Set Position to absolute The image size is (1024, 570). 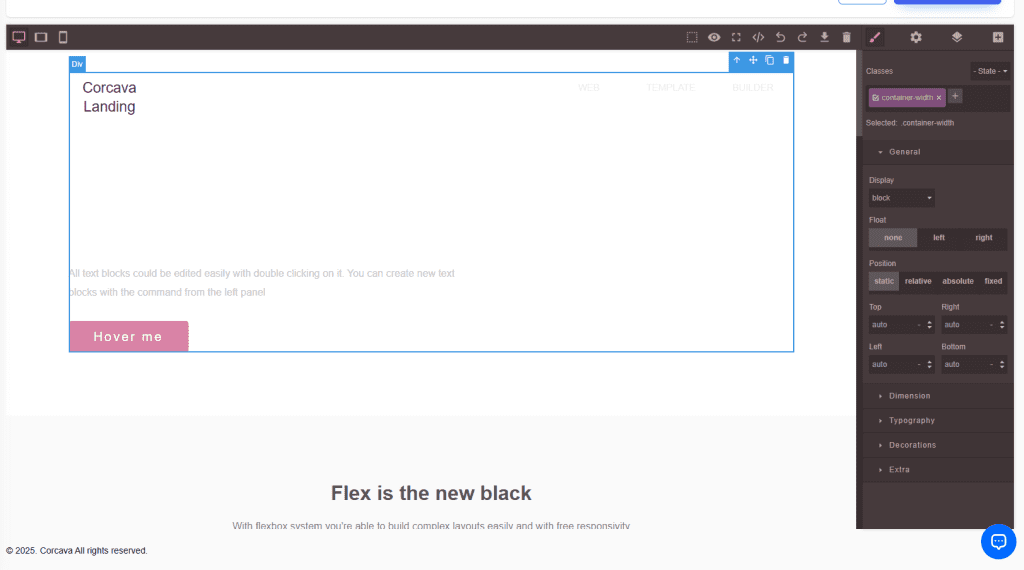click(x=957, y=281)
